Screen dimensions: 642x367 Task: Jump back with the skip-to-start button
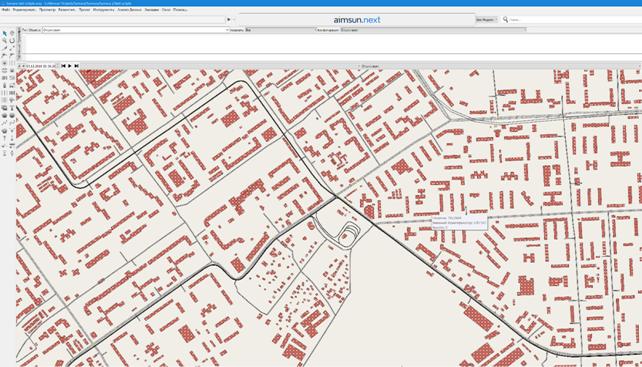tap(63, 66)
